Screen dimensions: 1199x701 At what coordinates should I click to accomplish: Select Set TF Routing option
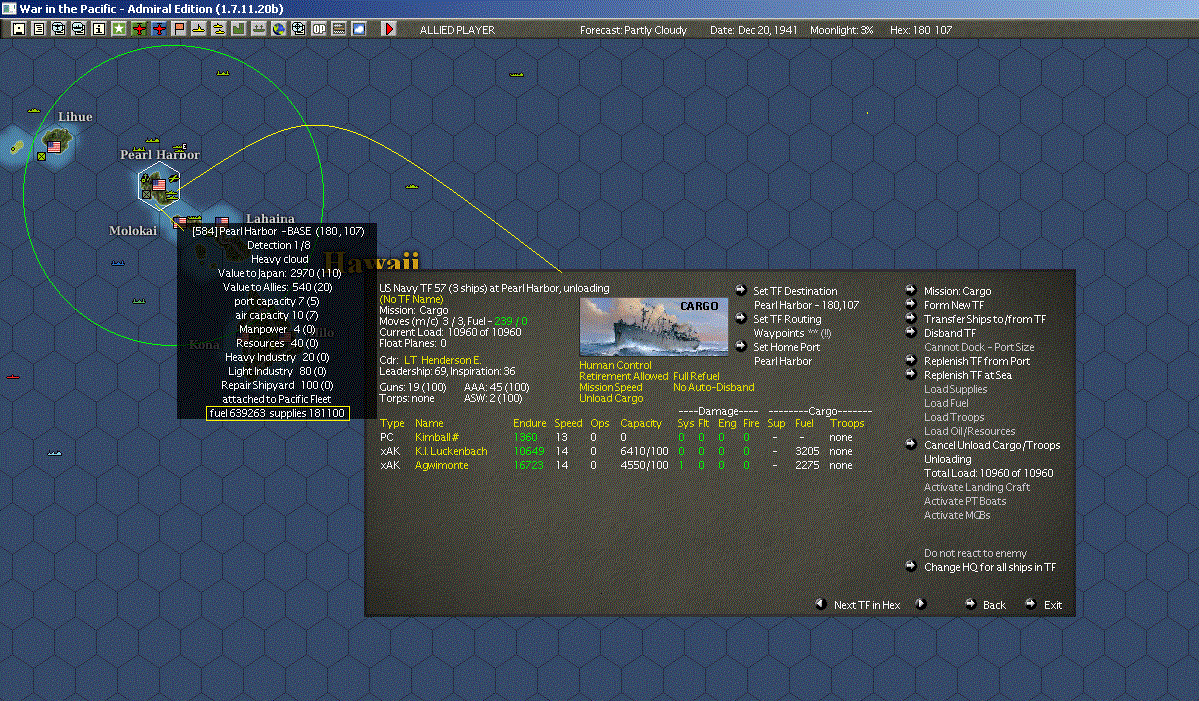point(787,320)
